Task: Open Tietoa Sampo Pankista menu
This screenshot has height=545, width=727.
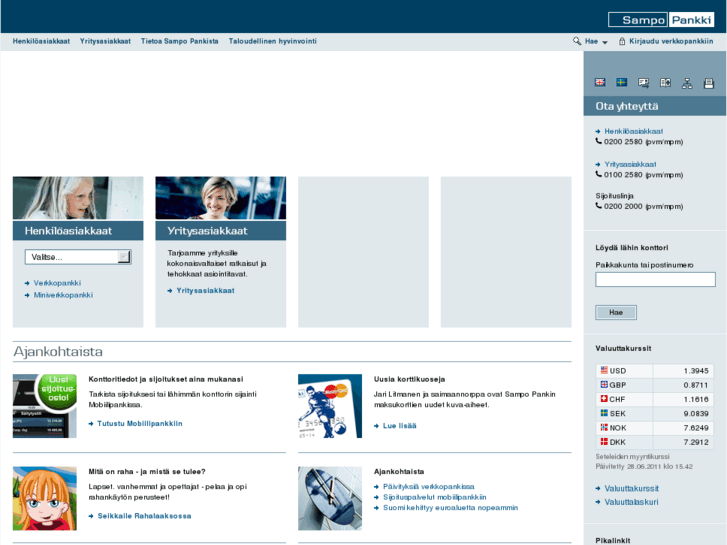Action: tap(179, 41)
